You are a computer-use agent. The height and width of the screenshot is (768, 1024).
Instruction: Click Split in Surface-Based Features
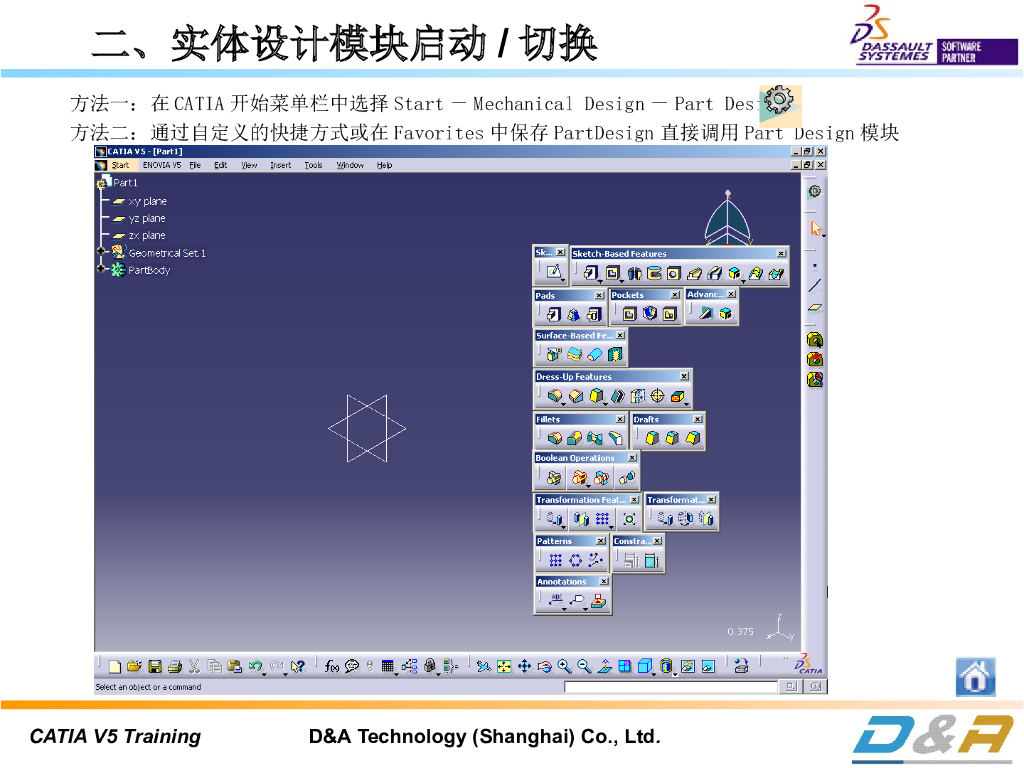point(554,355)
